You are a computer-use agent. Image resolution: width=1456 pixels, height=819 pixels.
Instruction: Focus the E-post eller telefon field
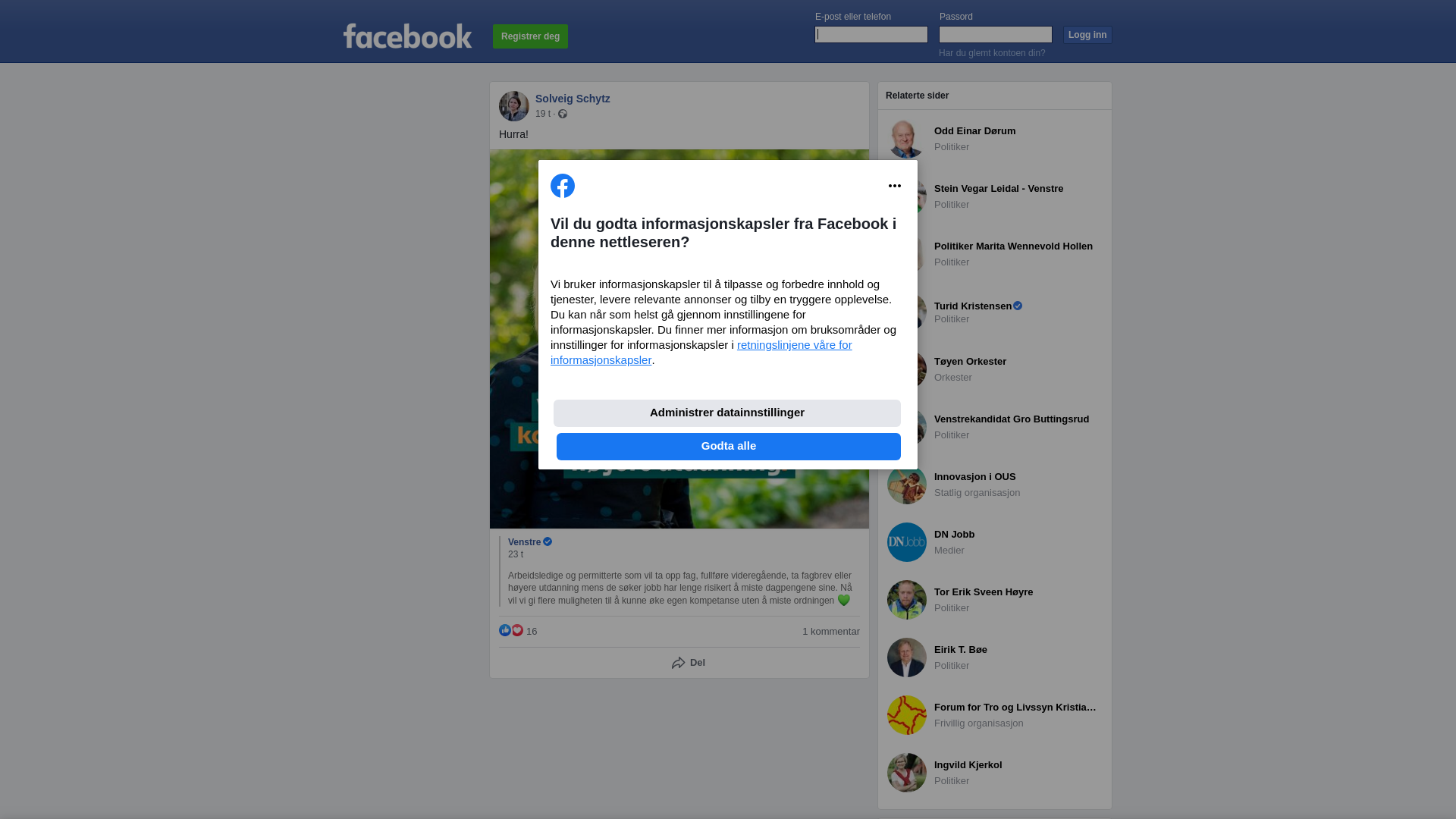[871, 35]
